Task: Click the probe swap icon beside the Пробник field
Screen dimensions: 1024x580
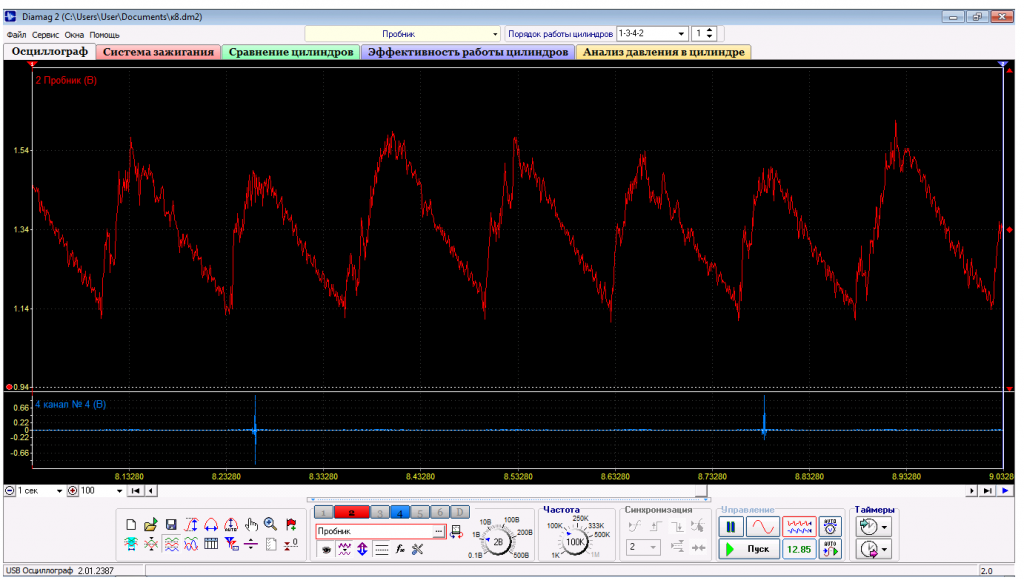Action: [456, 532]
